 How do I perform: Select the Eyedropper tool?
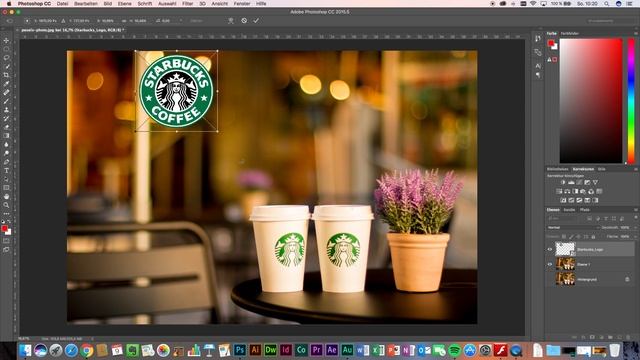[6, 84]
